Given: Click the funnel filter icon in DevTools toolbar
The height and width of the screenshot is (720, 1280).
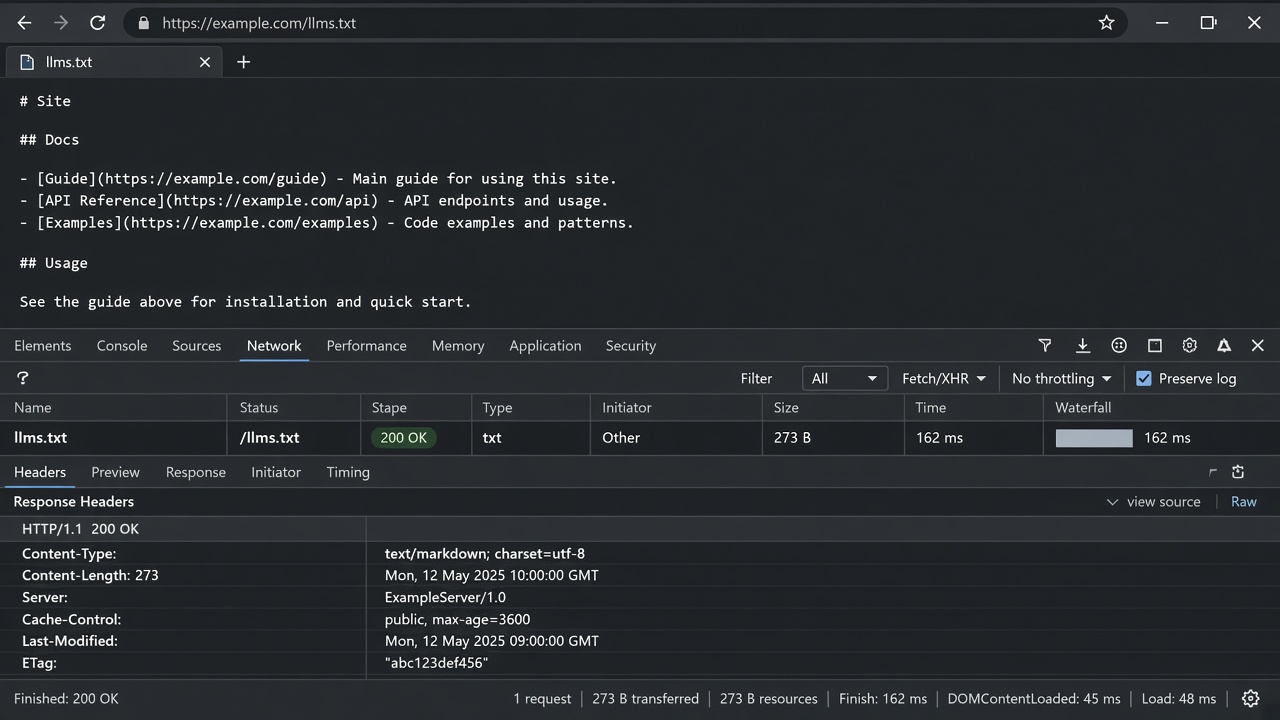Looking at the screenshot, I should (1045, 345).
